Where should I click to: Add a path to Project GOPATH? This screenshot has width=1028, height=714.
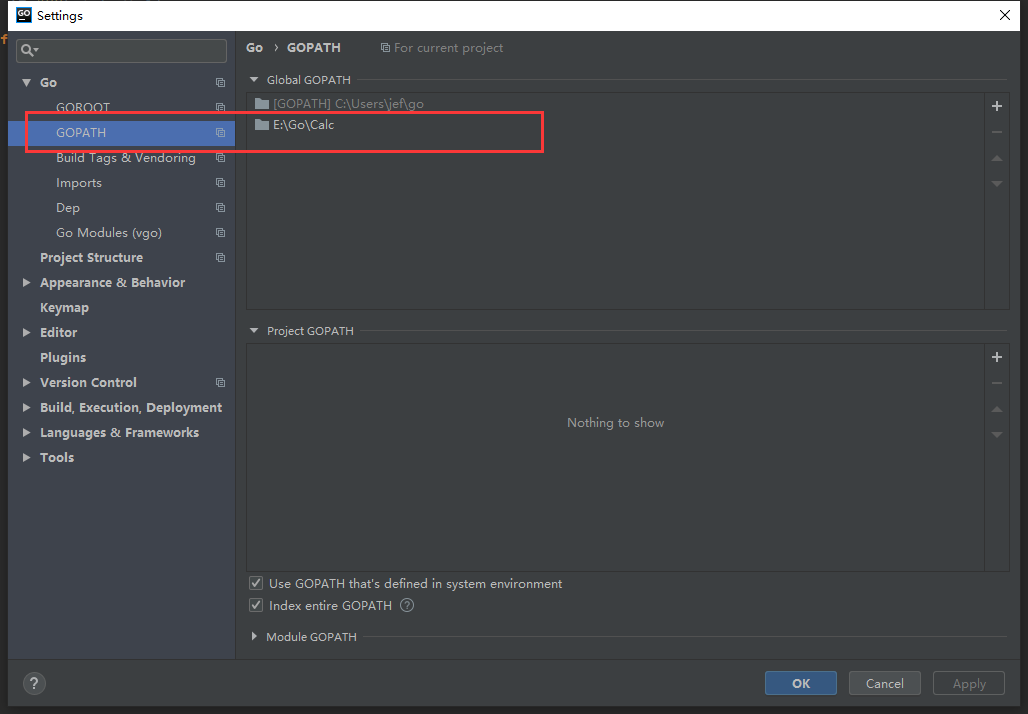(x=997, y=357)
